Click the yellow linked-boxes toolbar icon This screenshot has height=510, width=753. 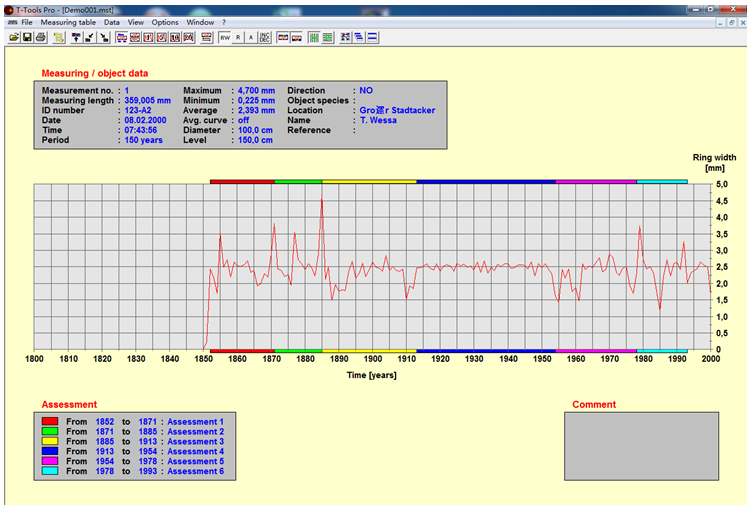[59, 37]
